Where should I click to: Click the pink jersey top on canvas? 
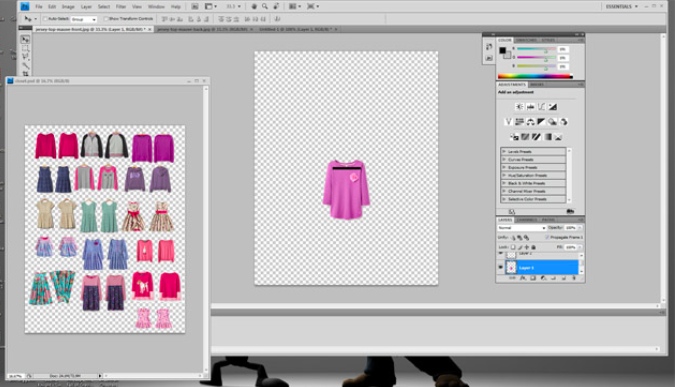coord(346,189)
